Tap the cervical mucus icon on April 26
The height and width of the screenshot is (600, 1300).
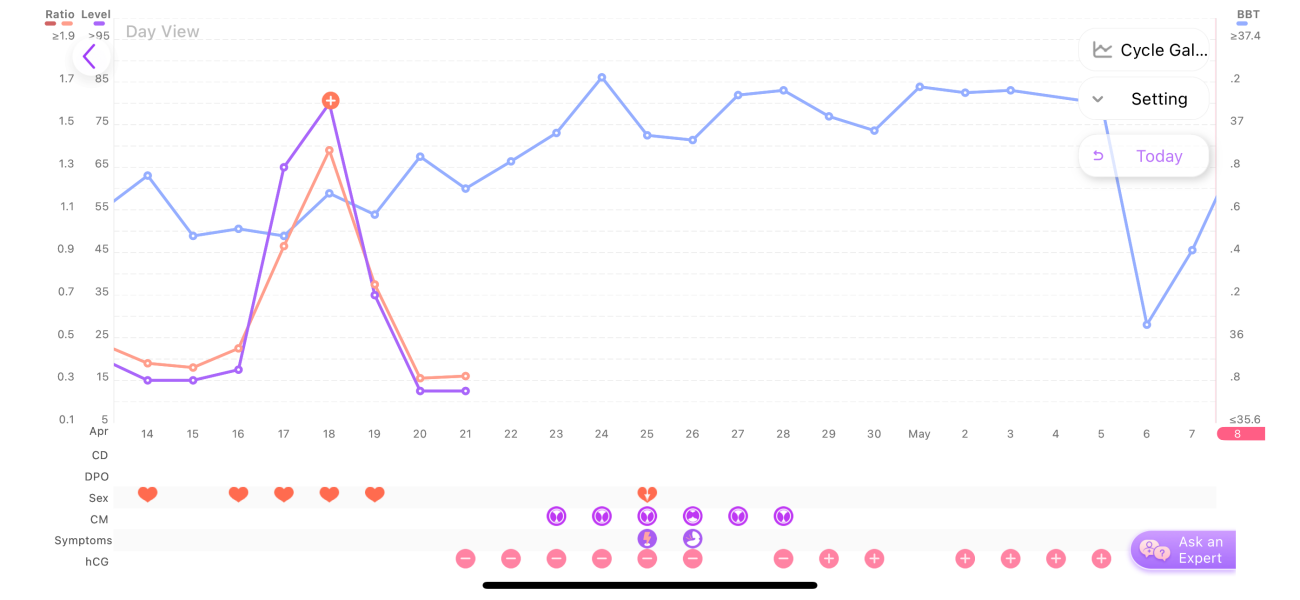click(692, 516)
